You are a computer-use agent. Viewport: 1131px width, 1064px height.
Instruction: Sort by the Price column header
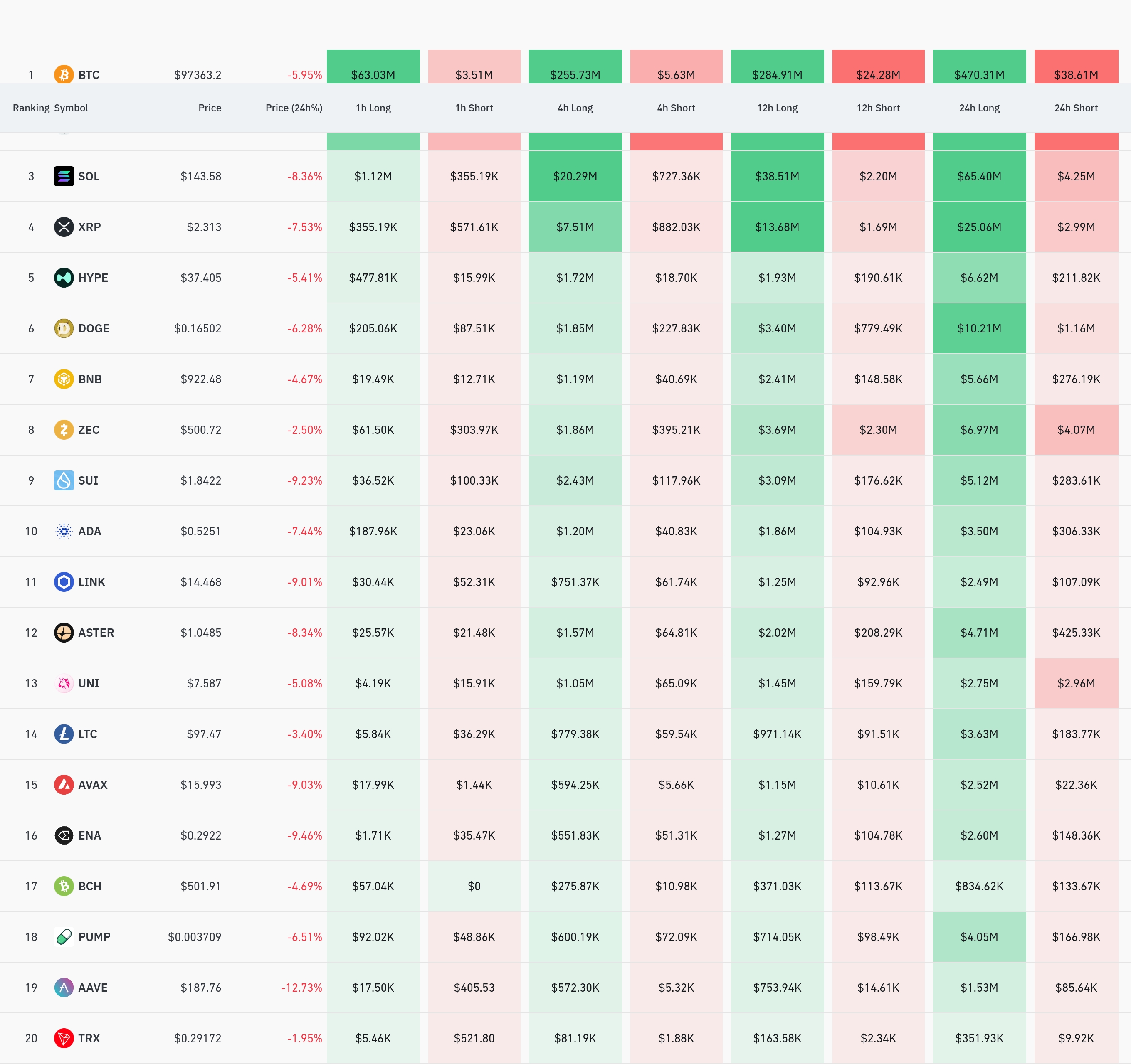pyautogui.click(x=210, y=108)
